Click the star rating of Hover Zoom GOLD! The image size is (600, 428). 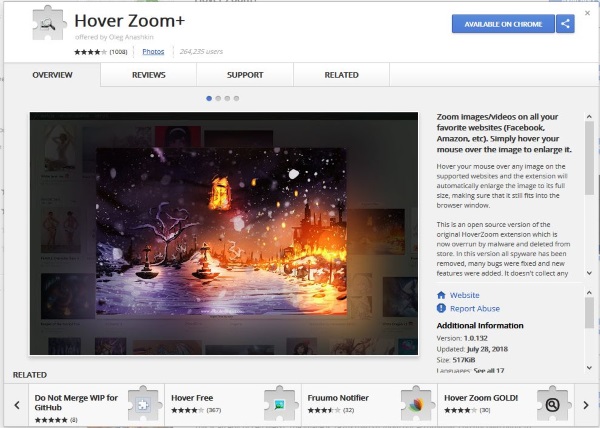coord(461,410)
